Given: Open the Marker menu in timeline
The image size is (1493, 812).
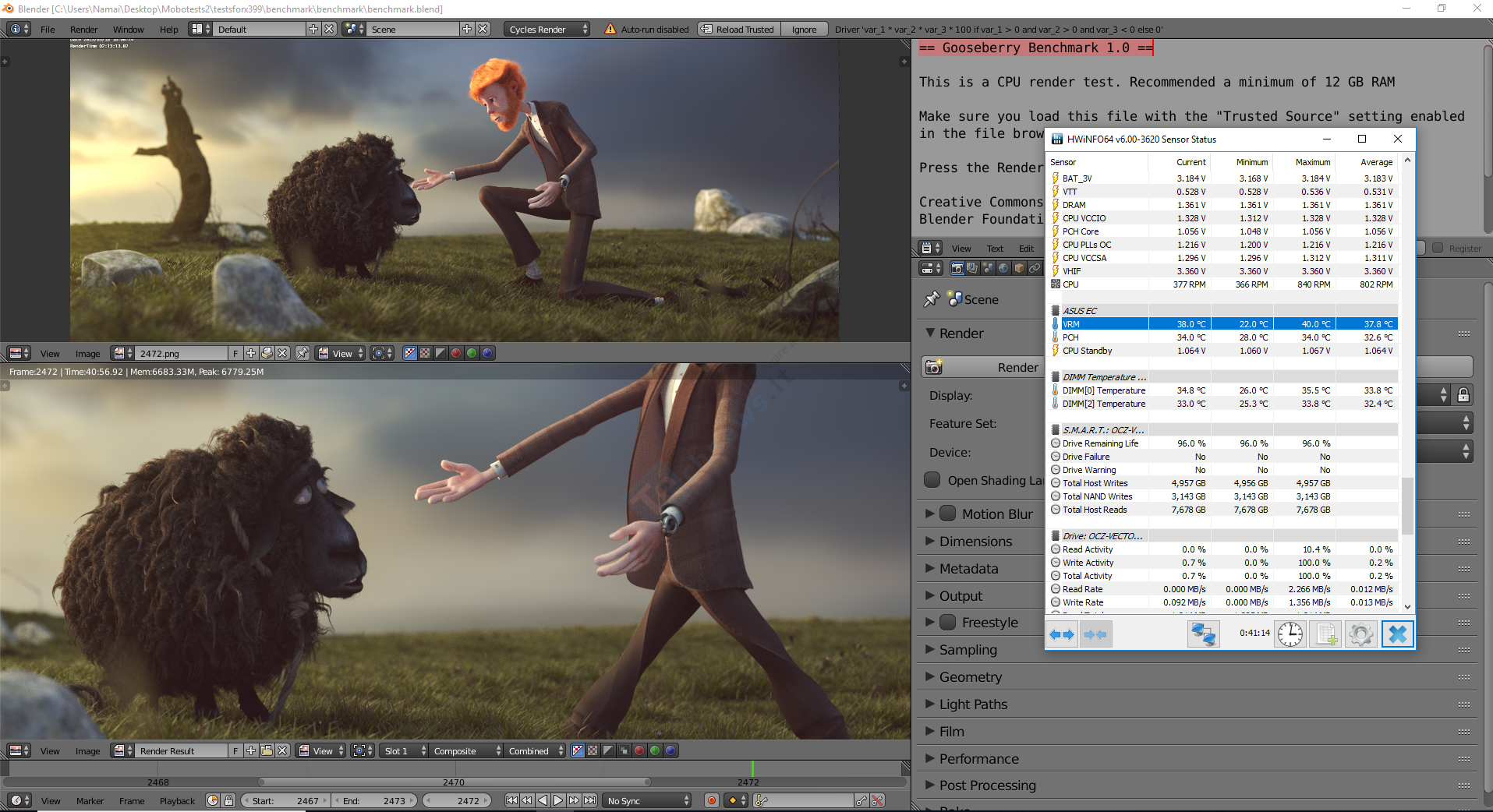Looking at the screenshot, I should (x=90, y=800).
